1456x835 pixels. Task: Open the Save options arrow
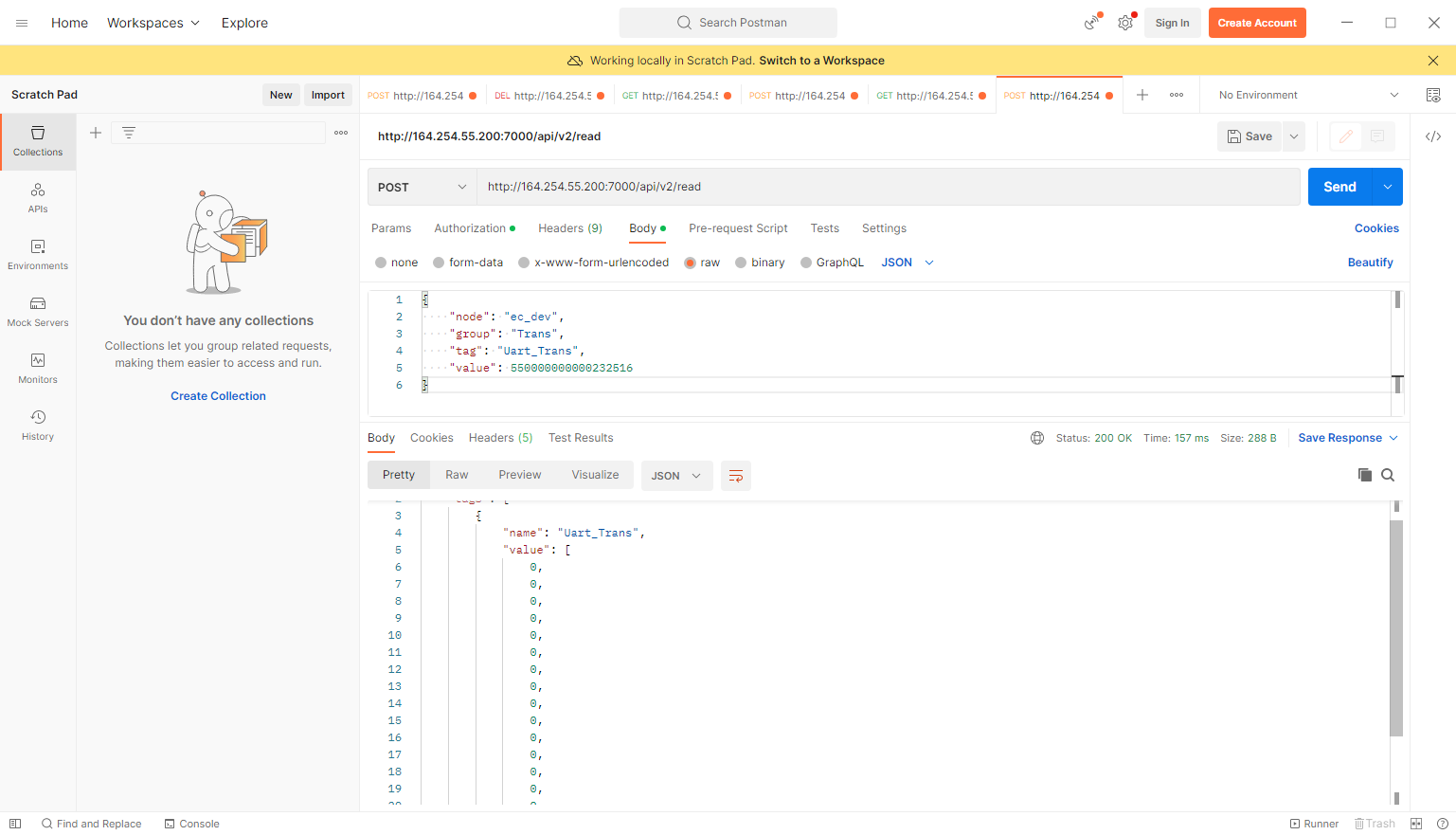click(x=1294, y=136)
